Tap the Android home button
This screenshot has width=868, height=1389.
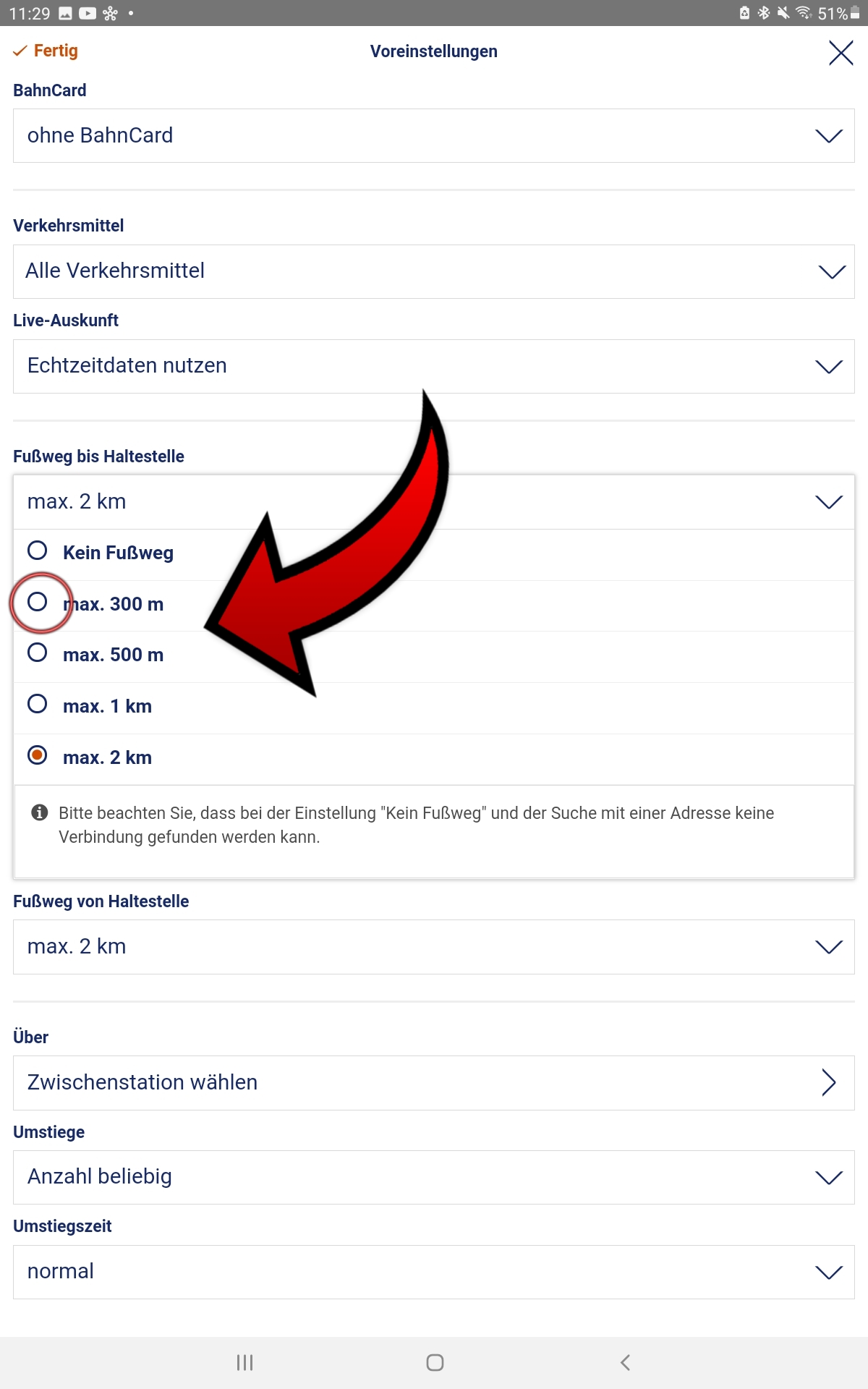click(435, 1362)
